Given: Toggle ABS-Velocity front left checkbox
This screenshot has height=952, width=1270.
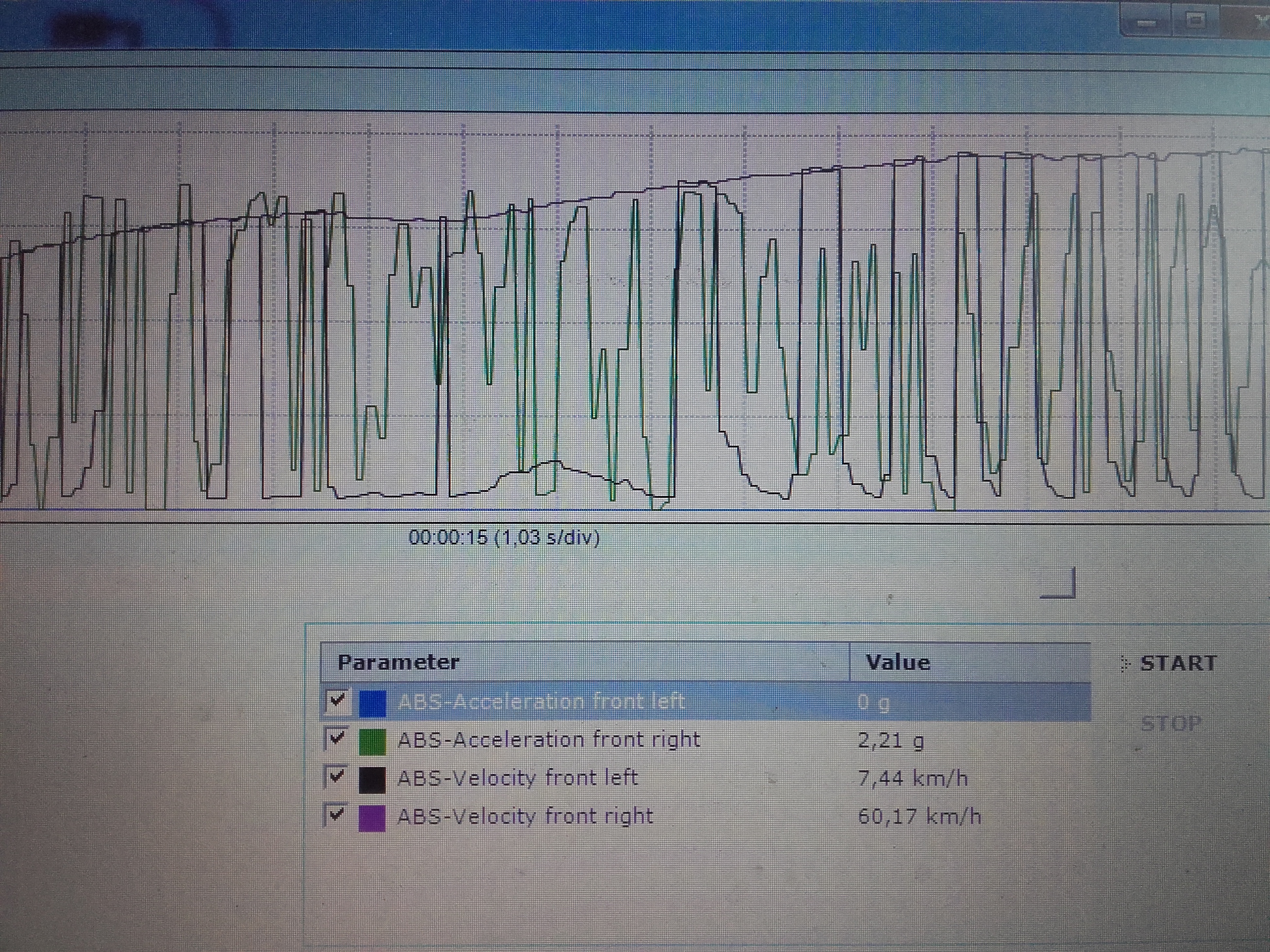Looking at the screenshot, I should (336, 778).
